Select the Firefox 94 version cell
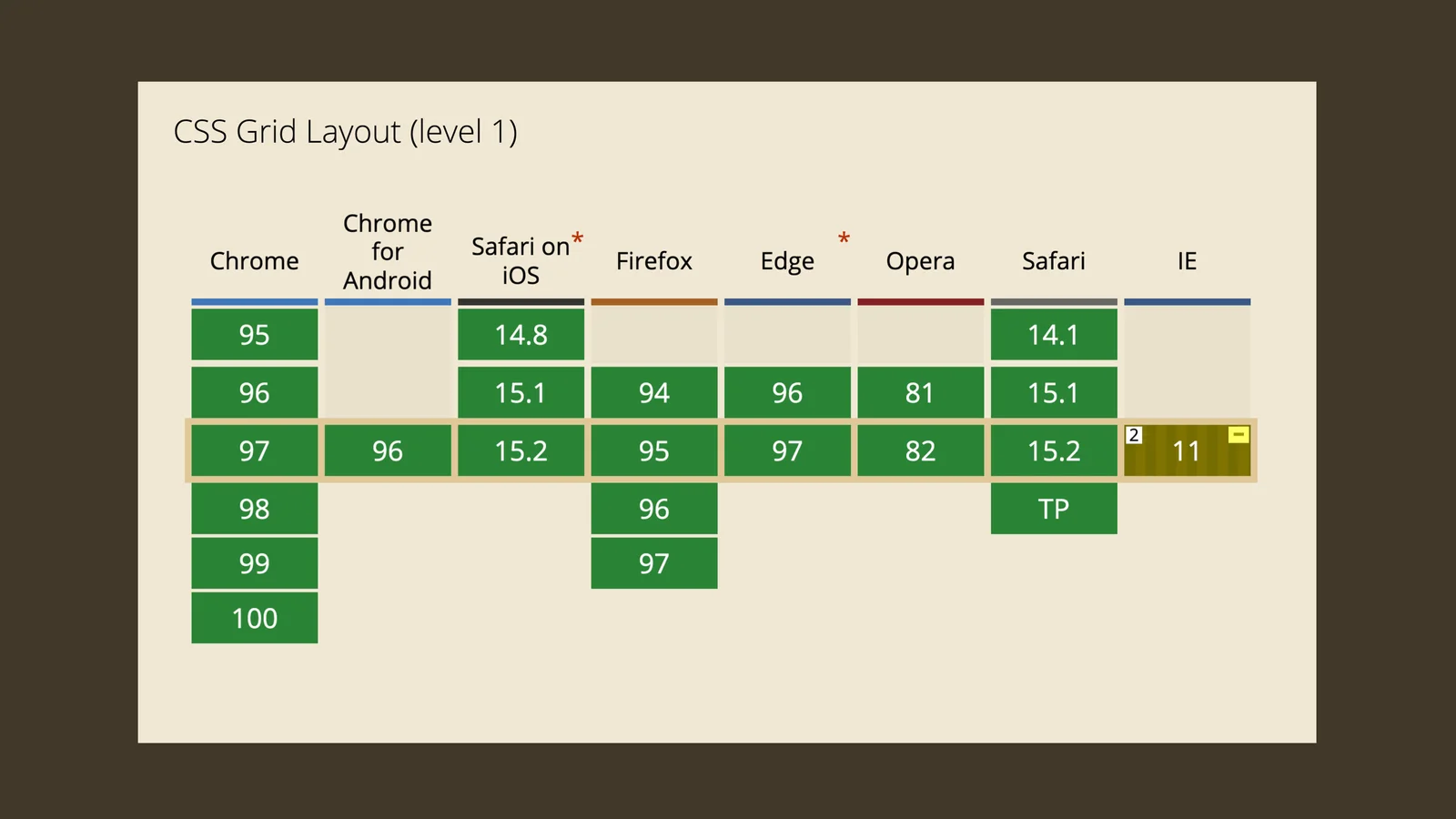Image resolution: width=1456 pixels, height=819 pixels. pyautogui.click(x=653, y=393)
